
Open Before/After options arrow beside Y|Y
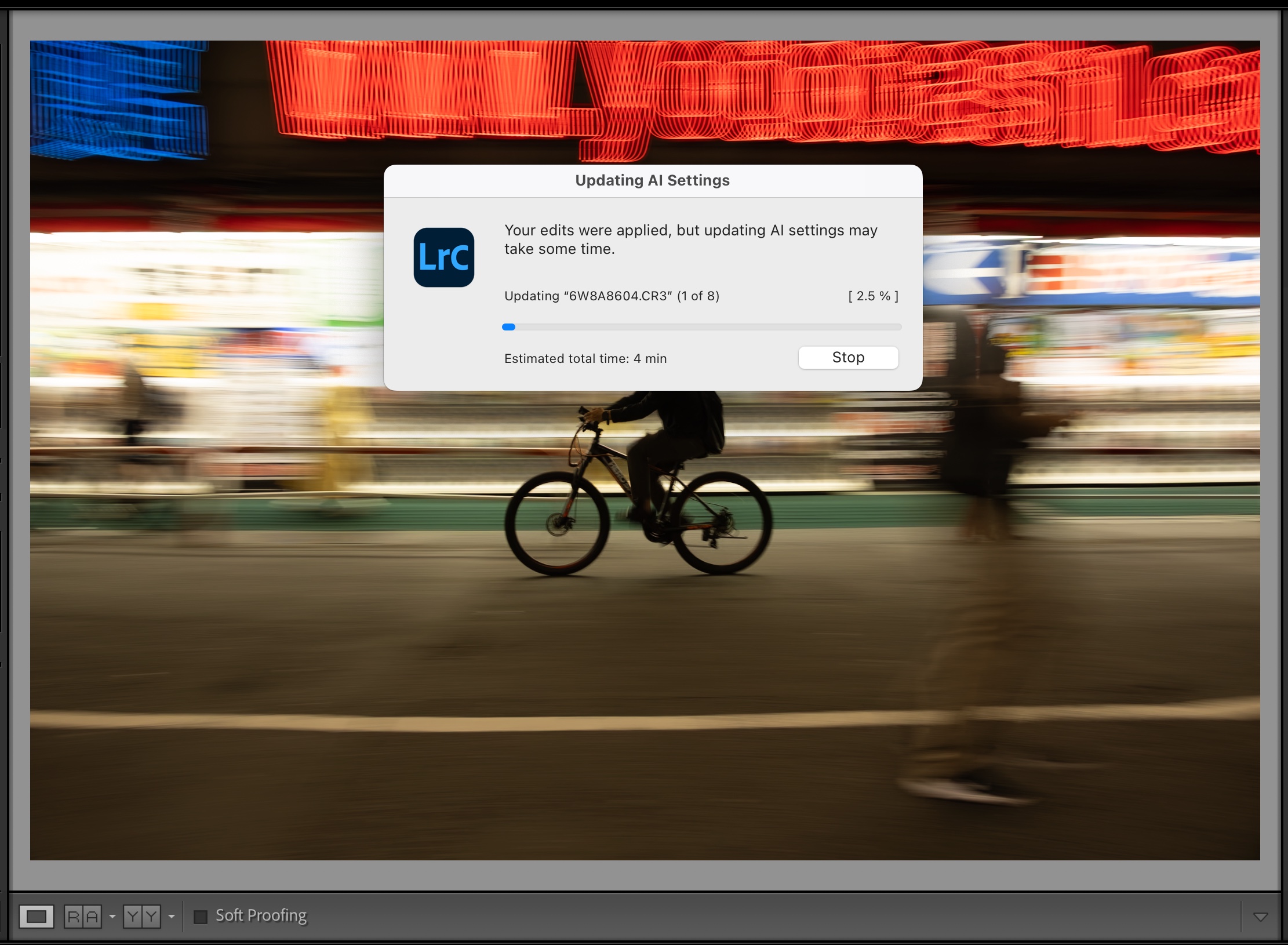(172, 917)
